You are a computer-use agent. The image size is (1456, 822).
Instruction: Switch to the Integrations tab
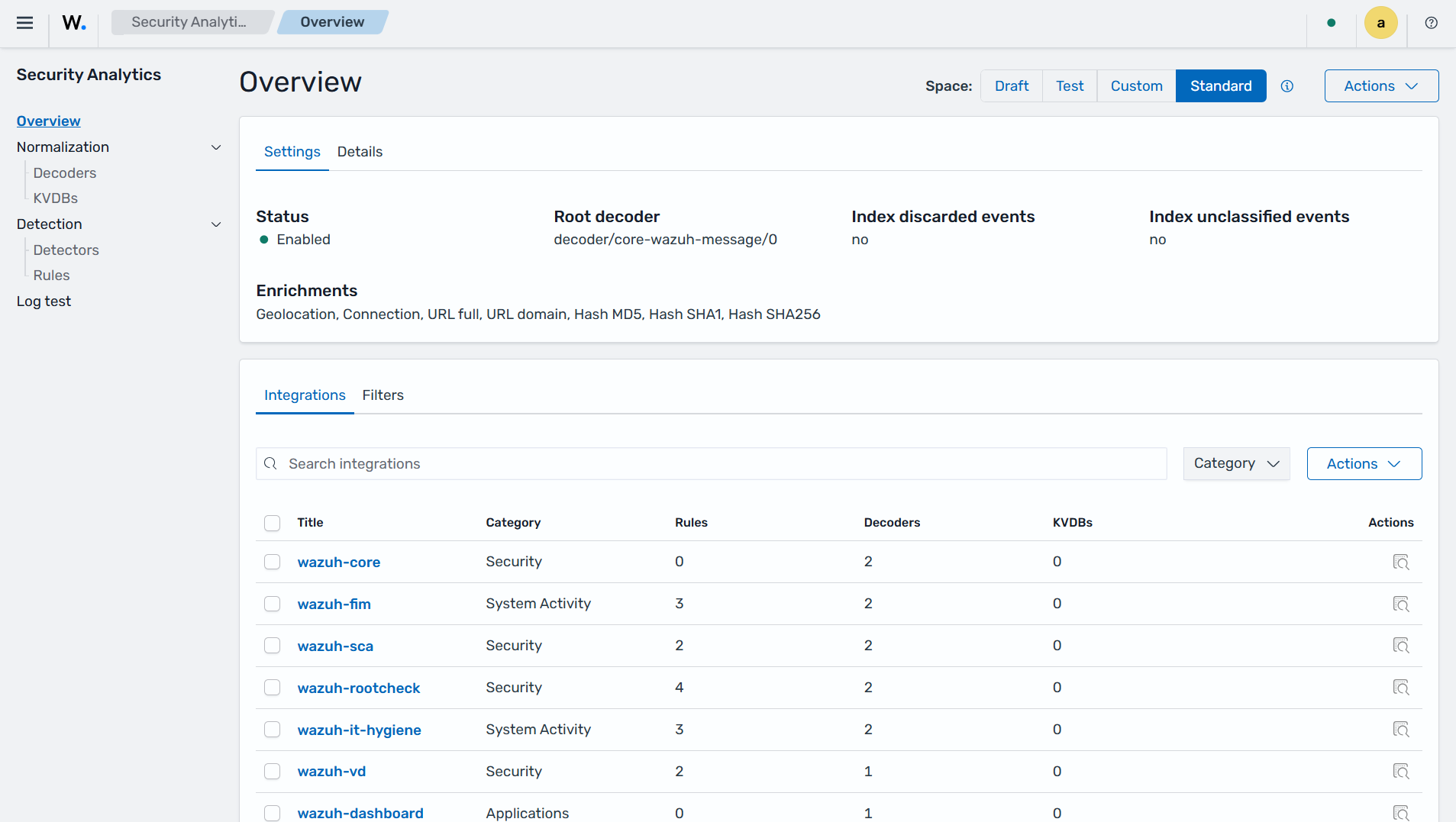[x=305, y=395]
